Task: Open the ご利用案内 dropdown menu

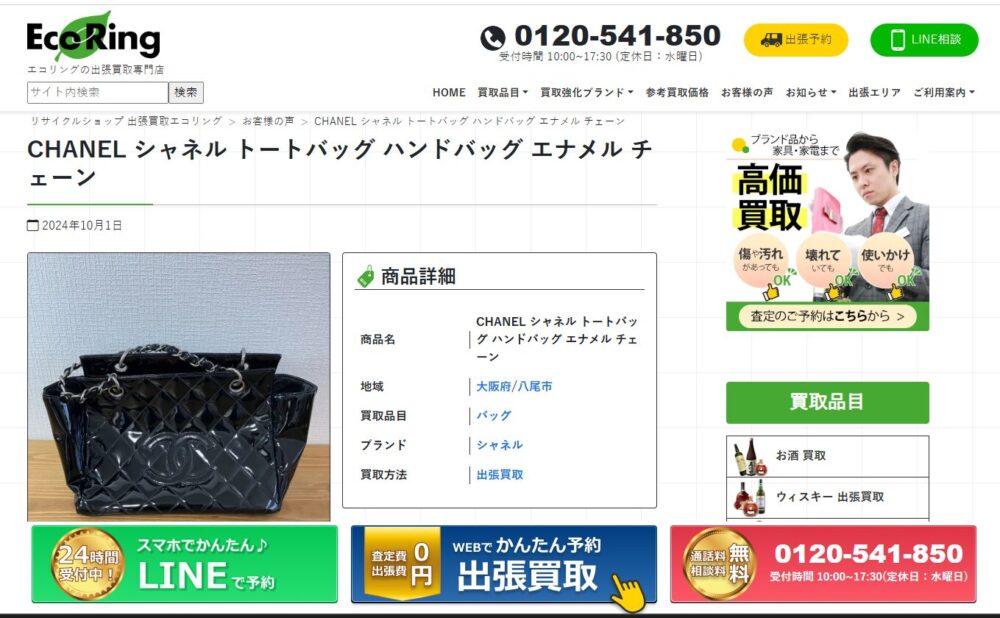Action: click(x=944, y=92)
